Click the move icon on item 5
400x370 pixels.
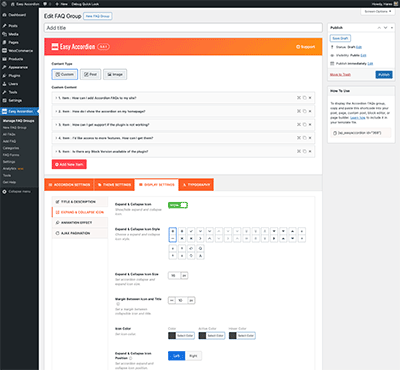click(299, 151)
